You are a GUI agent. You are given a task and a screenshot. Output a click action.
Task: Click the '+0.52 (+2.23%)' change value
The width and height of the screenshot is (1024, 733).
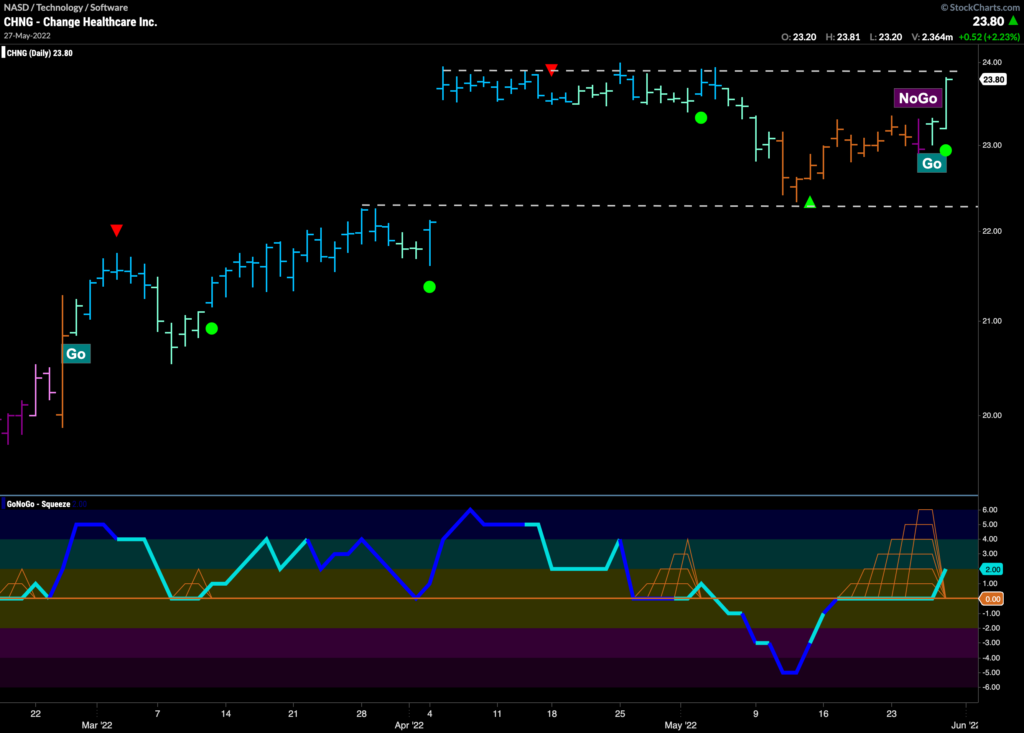[x=989, y=37]
